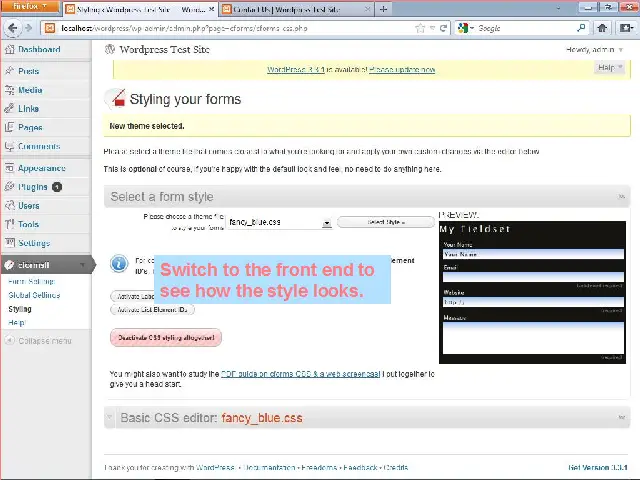This screenshot has width=640, height=480.
Task: Bookmark this page with the star icon
Action: (420, 28)
